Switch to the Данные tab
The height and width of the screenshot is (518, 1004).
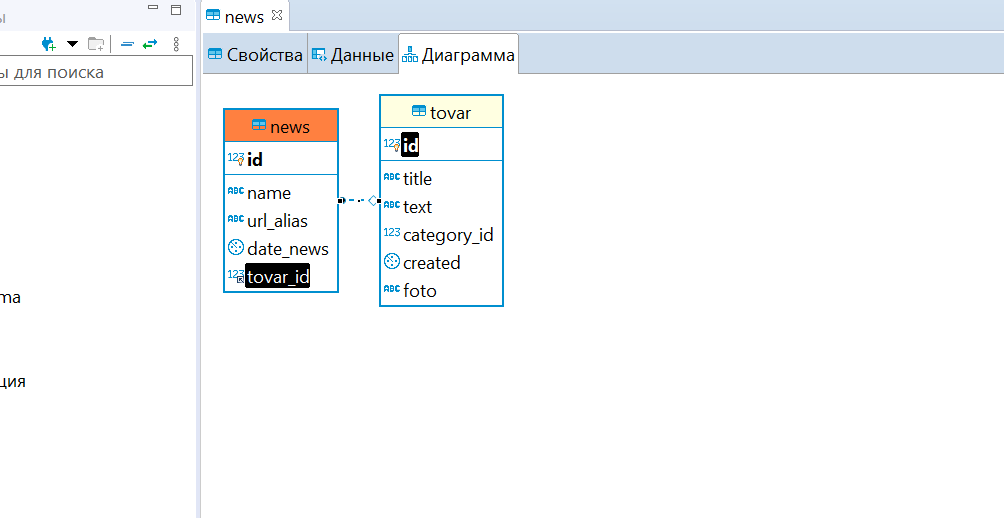pyautogui.click(x=353, y=55)
